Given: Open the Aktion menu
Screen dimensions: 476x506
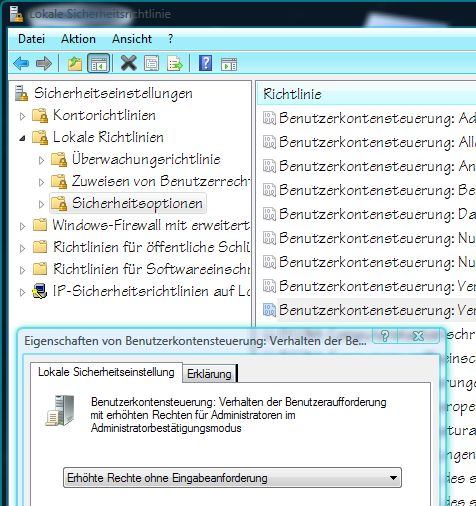Looking at the screenshot, I should 78,39.
